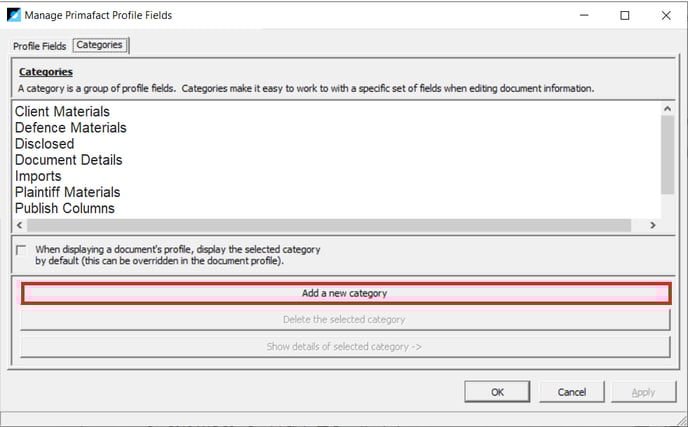
Task: Click the Primafact app icon in title bar
Action: 14,15
